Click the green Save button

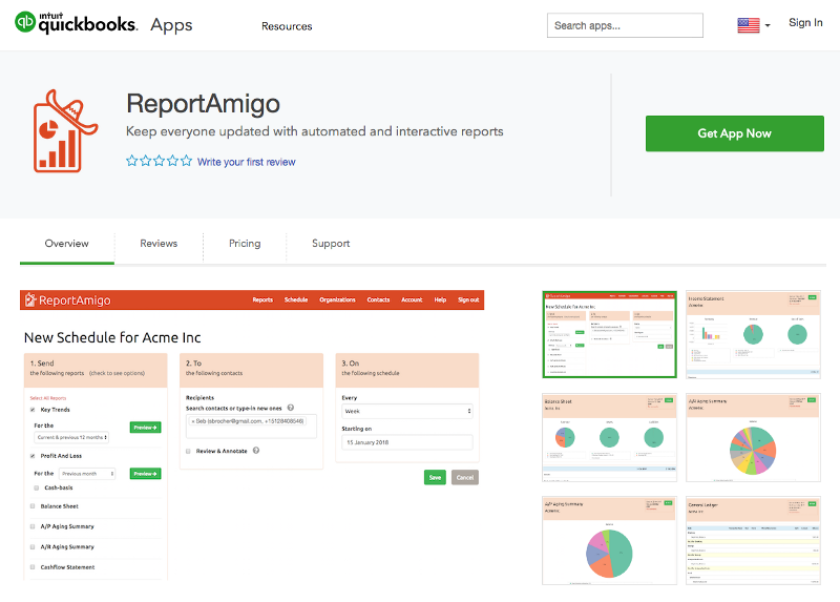click(x=435, y=477)
